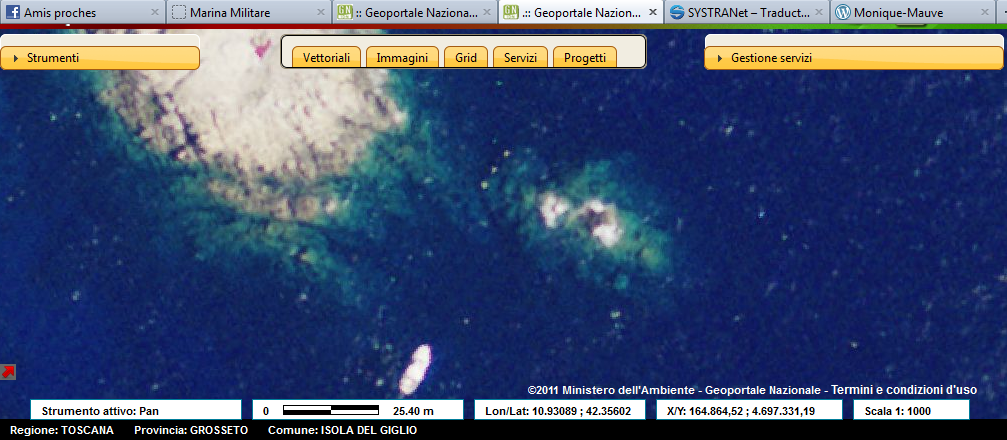1007x440 pixels.
Task: Close the SYSTRANet browser tab
Action: coord(818,12)
